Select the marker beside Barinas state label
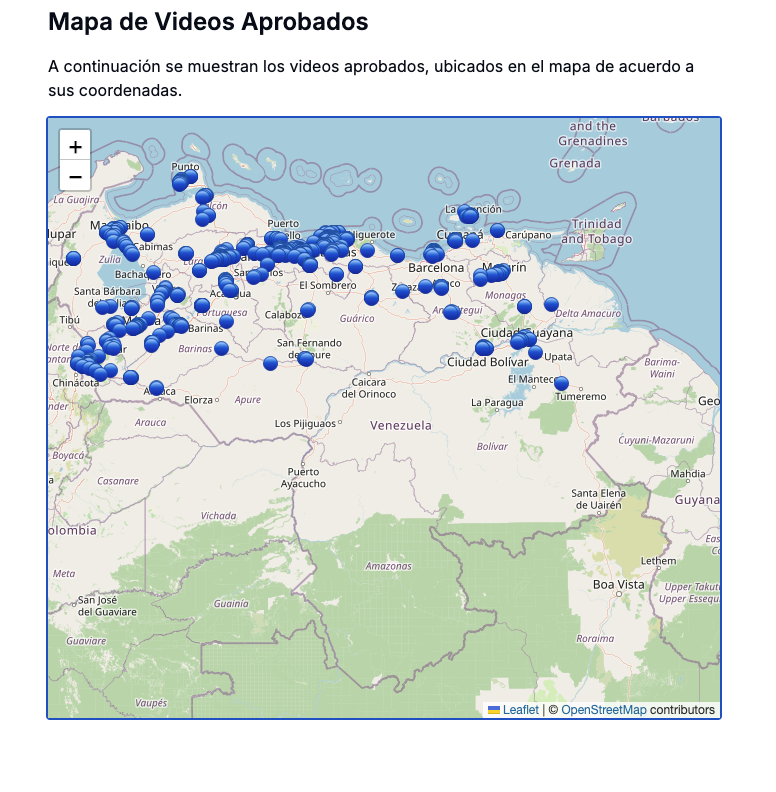 click(221, 348)
